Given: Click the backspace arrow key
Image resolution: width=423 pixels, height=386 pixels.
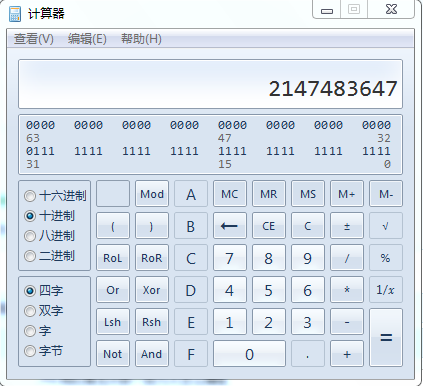Looking at the screenshot, I should pos(230,226).
